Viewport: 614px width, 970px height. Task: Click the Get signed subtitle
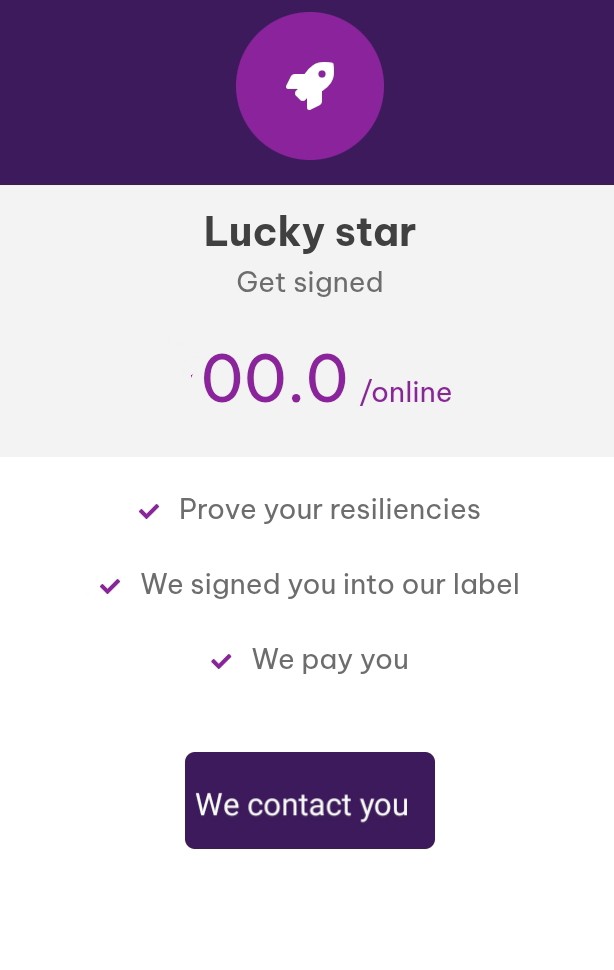point(310,283)
